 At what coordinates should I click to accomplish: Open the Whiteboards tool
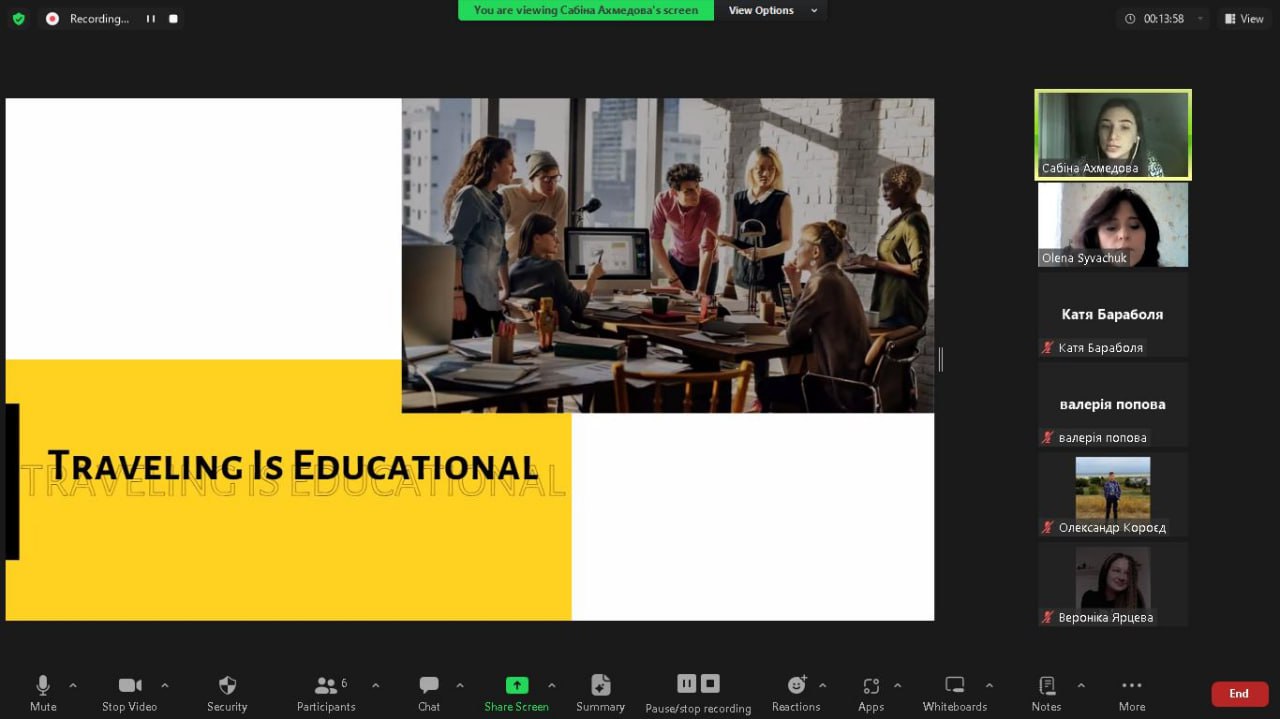pos(954,693)
